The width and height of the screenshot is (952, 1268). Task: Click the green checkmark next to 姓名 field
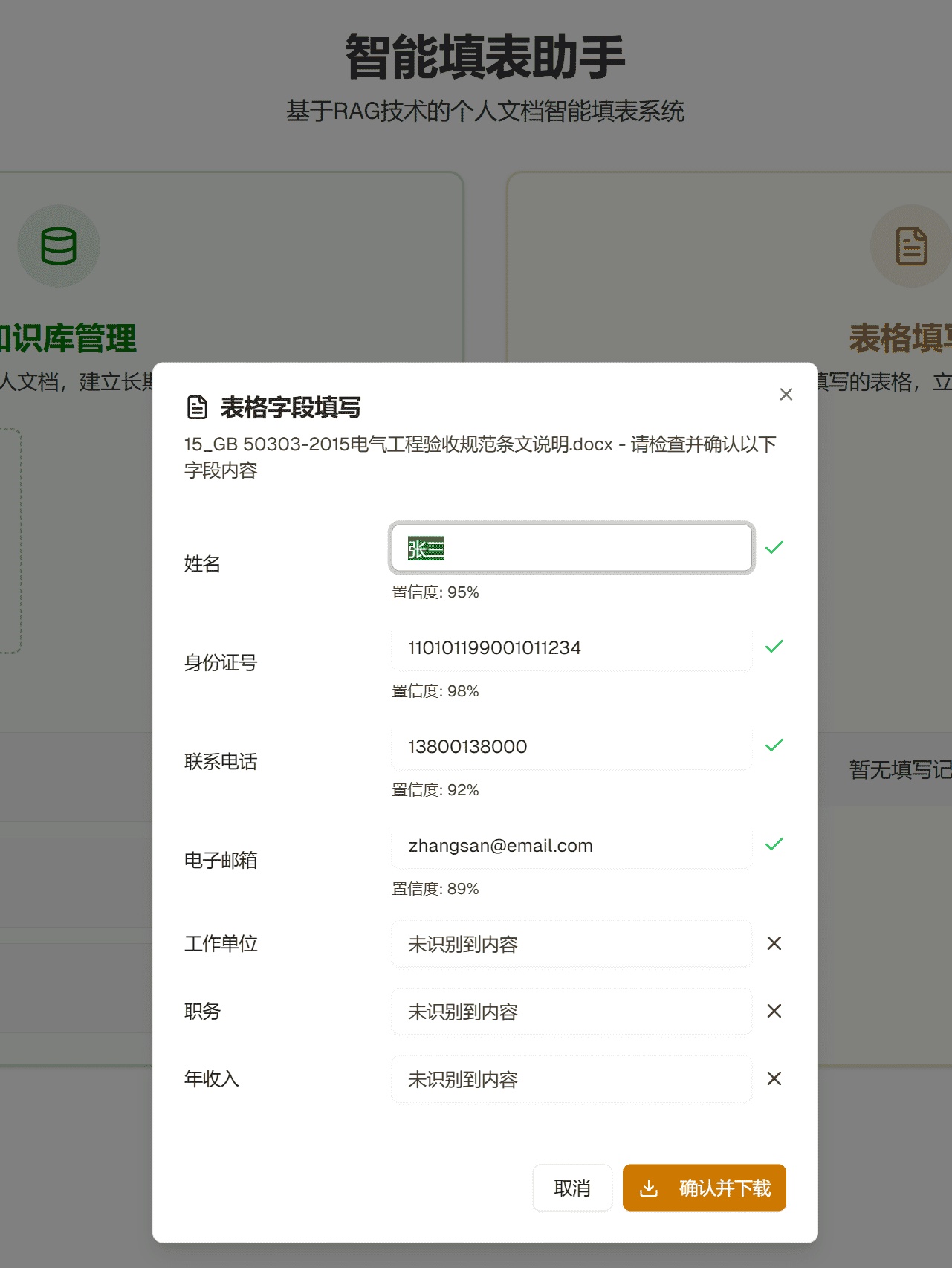[774, 548]
